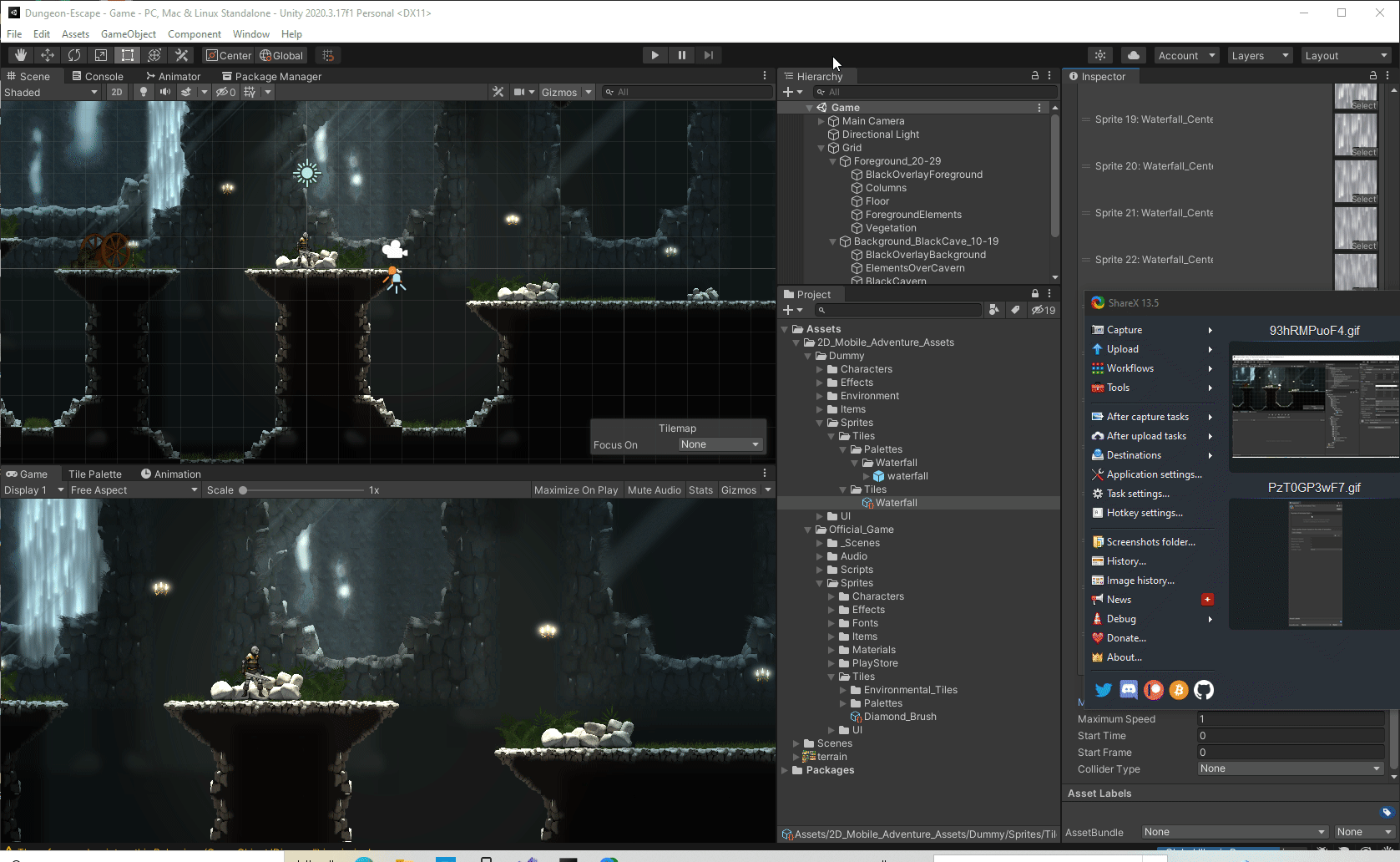Select the Rotate tool
This screenshot has height=862, width=1400.
pos(74,55)
